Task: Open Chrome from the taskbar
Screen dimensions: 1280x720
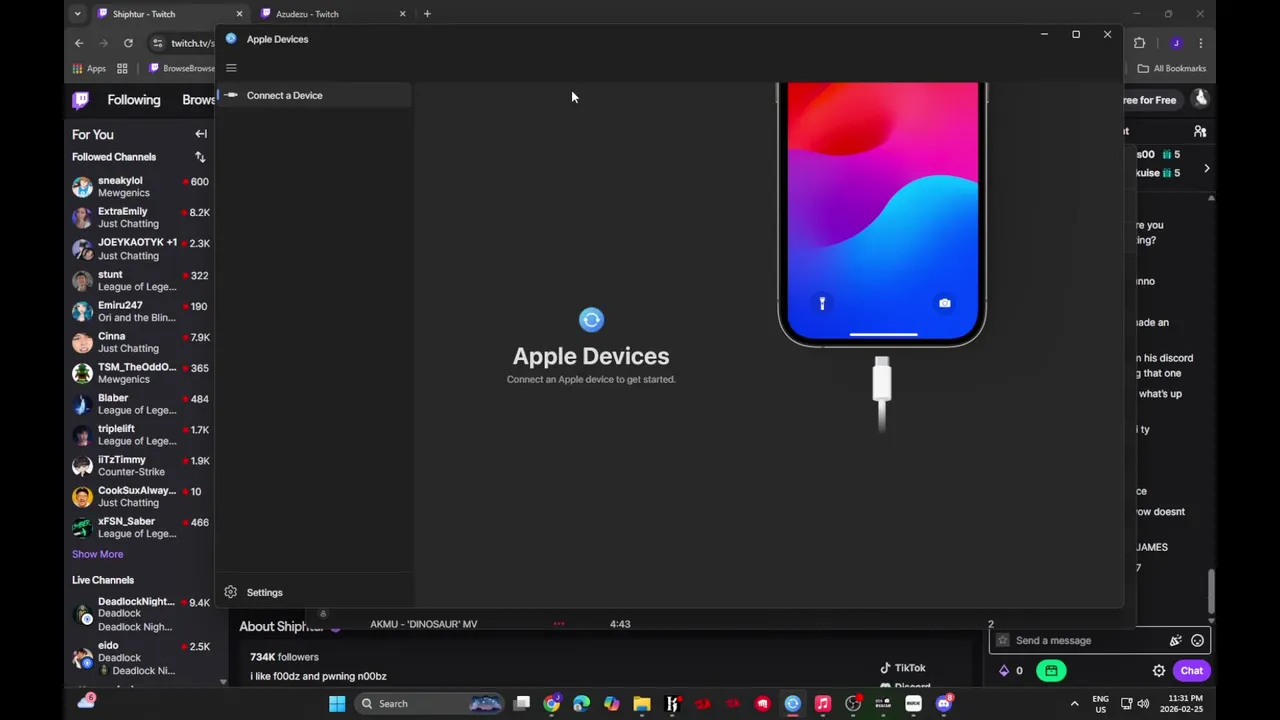Action: click(x=551, y=703)
